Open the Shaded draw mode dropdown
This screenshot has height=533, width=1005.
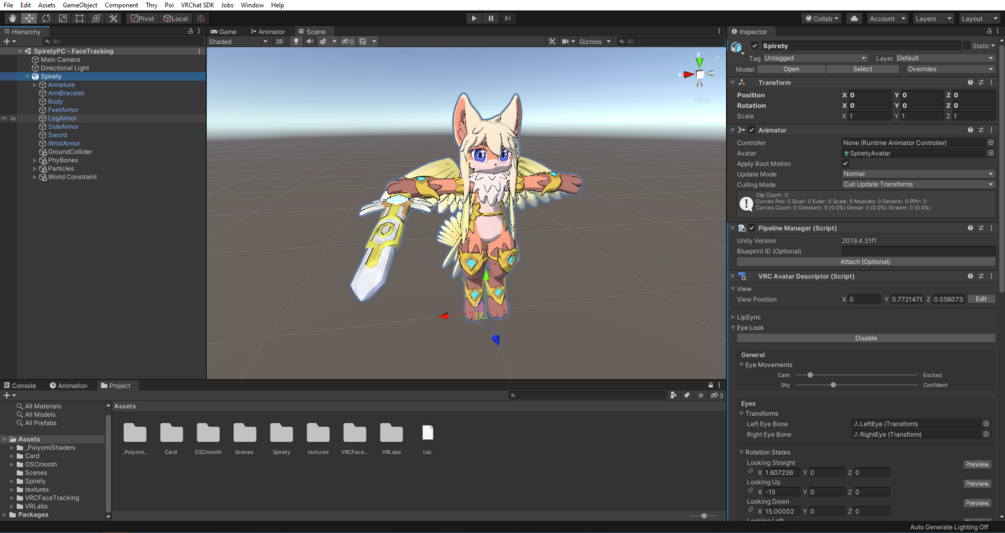tap(238, 42)
